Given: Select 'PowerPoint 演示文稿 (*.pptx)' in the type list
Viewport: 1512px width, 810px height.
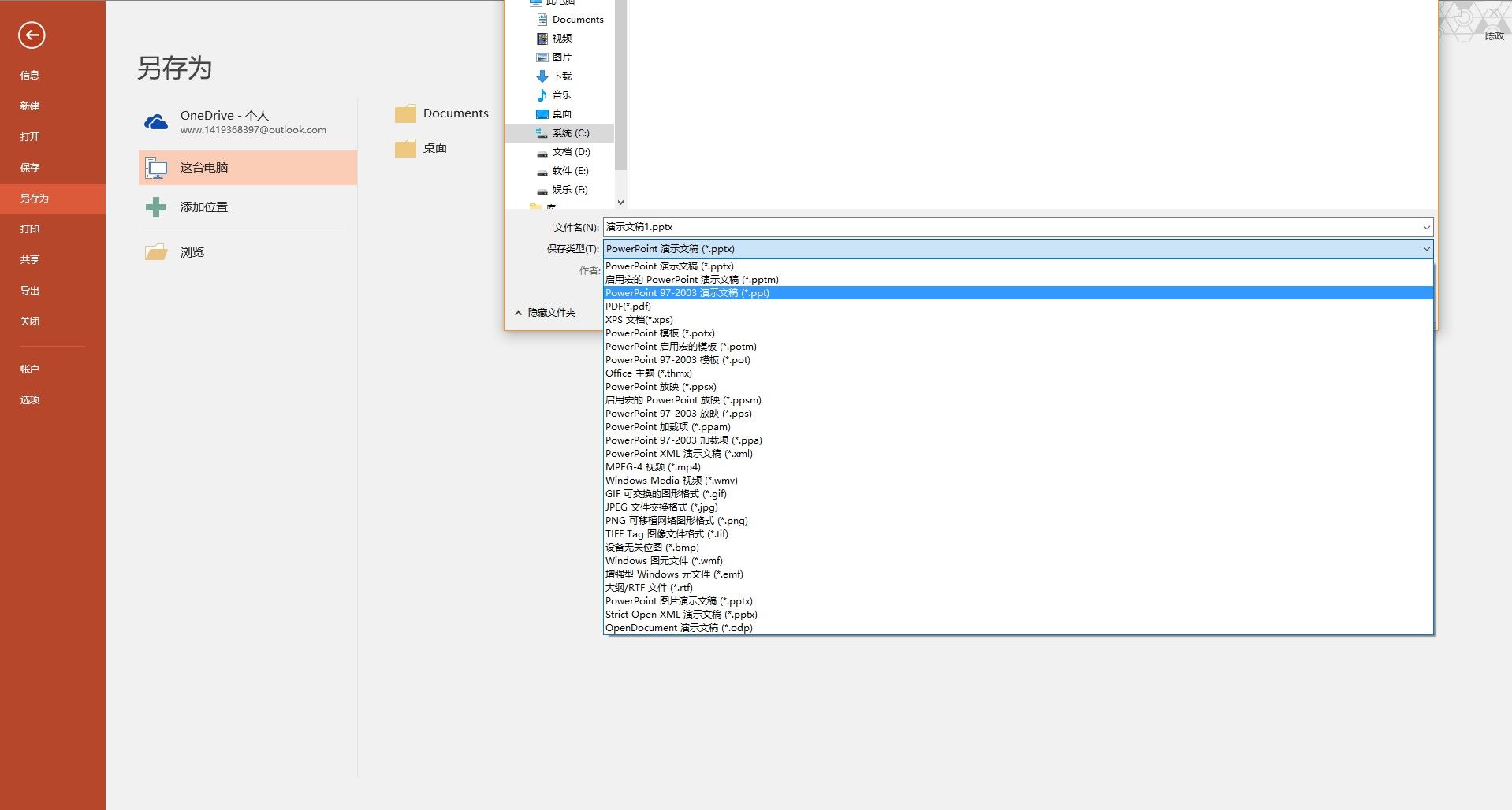Looking at the screenshot, I should [x=1018, y=266].
